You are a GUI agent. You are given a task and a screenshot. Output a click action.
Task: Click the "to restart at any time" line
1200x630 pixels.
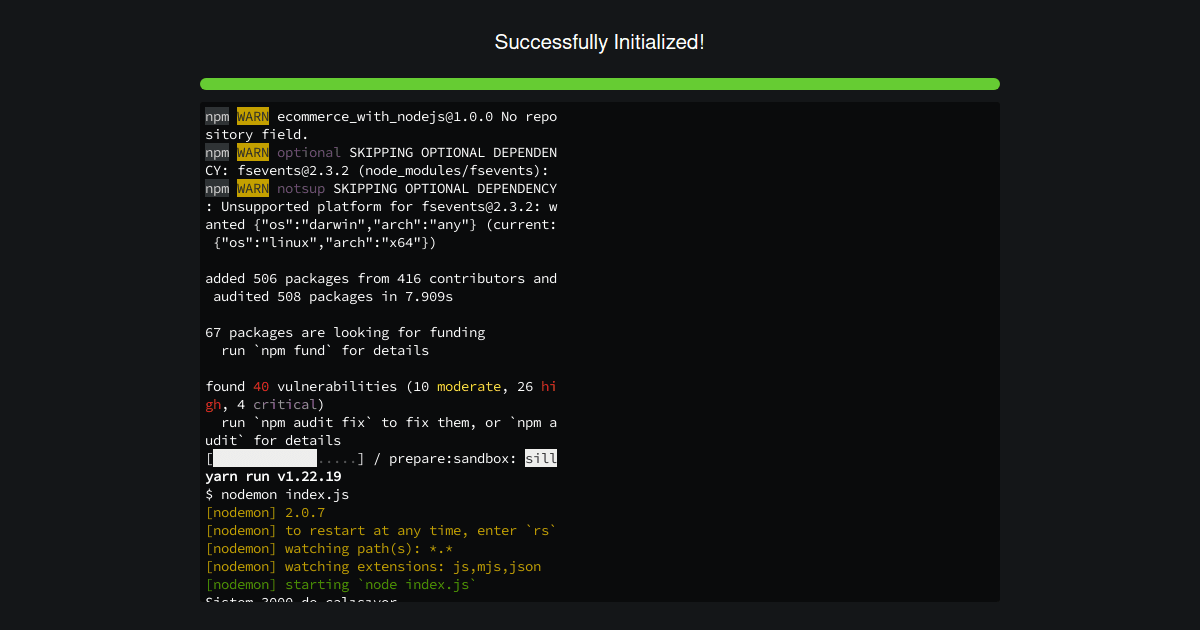[381, 530]
